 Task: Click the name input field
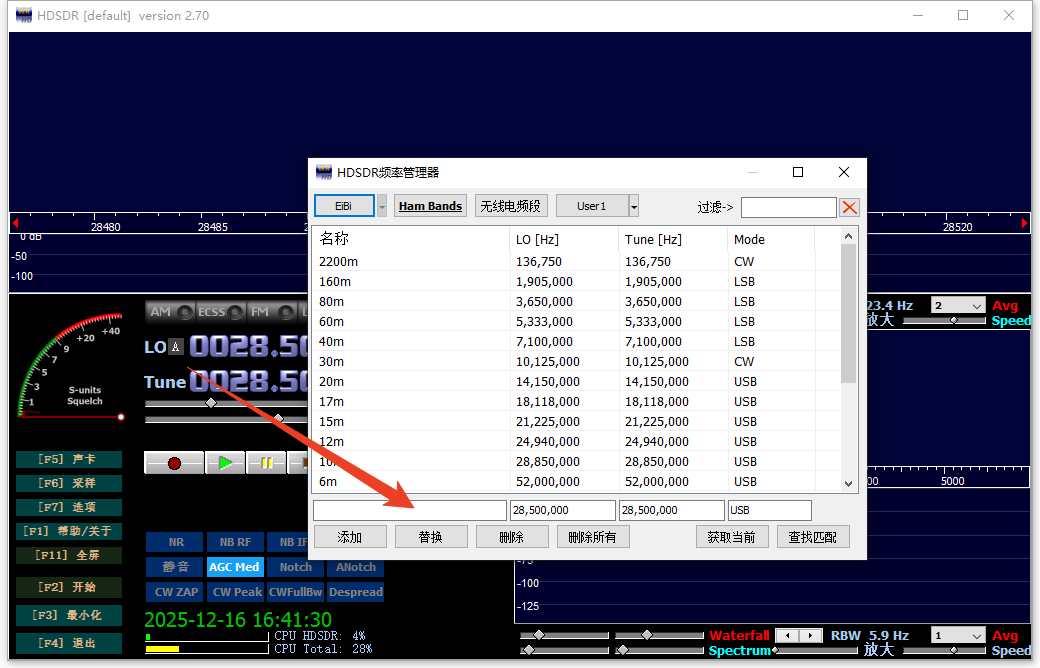tap(410, 510)
